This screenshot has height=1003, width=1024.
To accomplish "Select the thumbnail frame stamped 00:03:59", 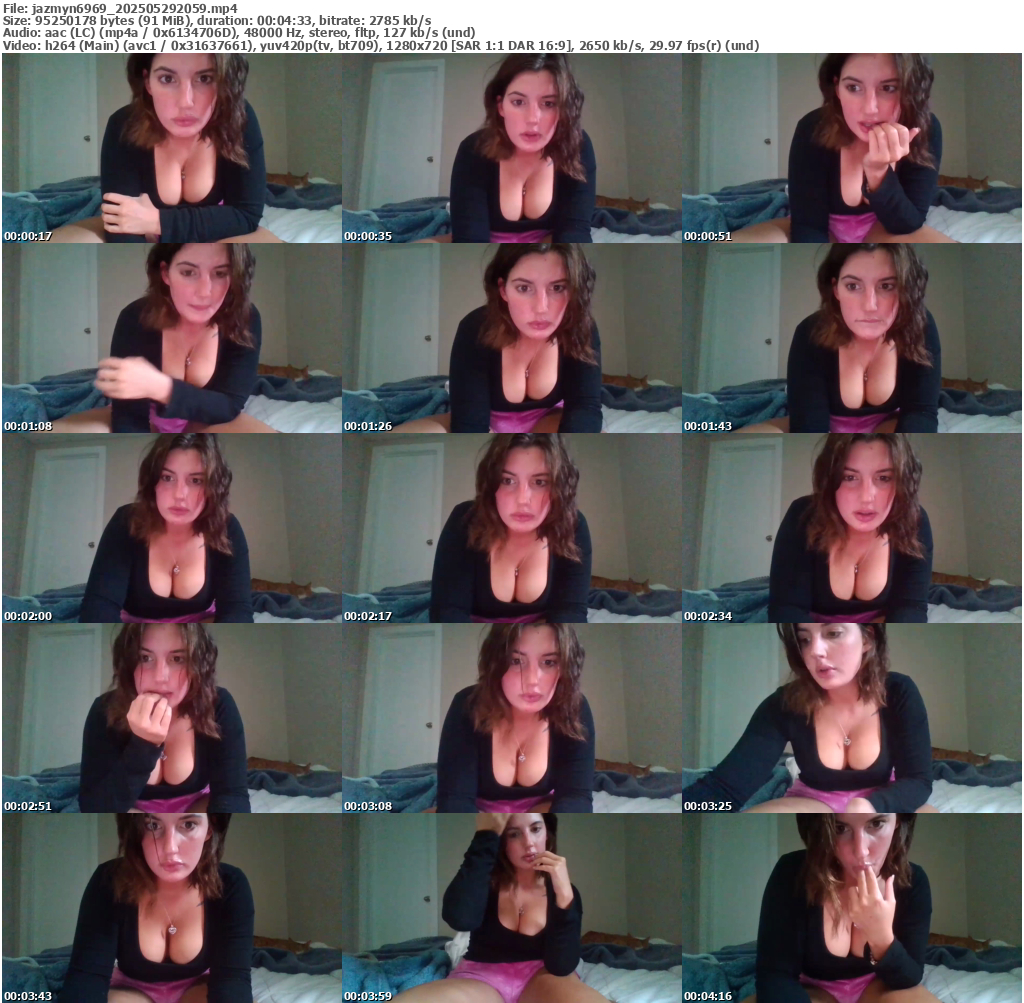I will (512, 908).
